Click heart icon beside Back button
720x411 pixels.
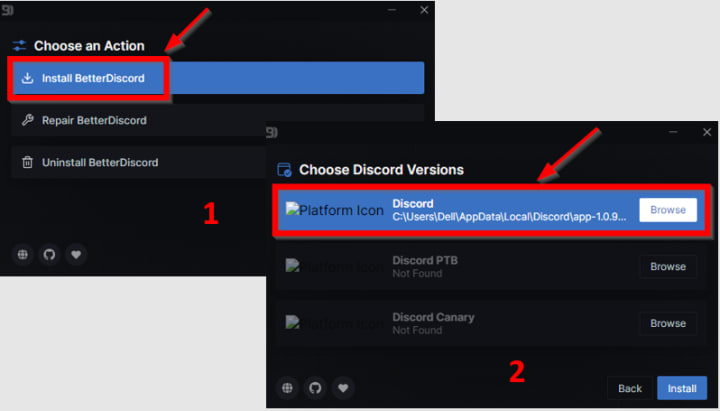coord(343,388)
